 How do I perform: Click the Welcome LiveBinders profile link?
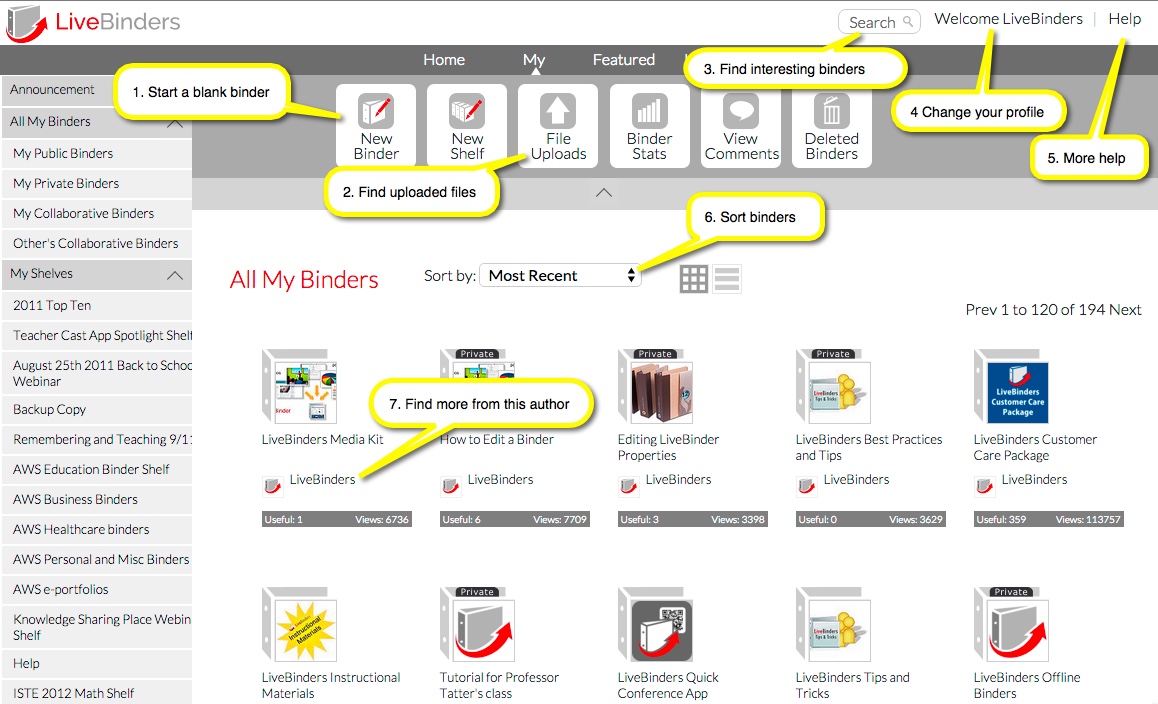1008,19
